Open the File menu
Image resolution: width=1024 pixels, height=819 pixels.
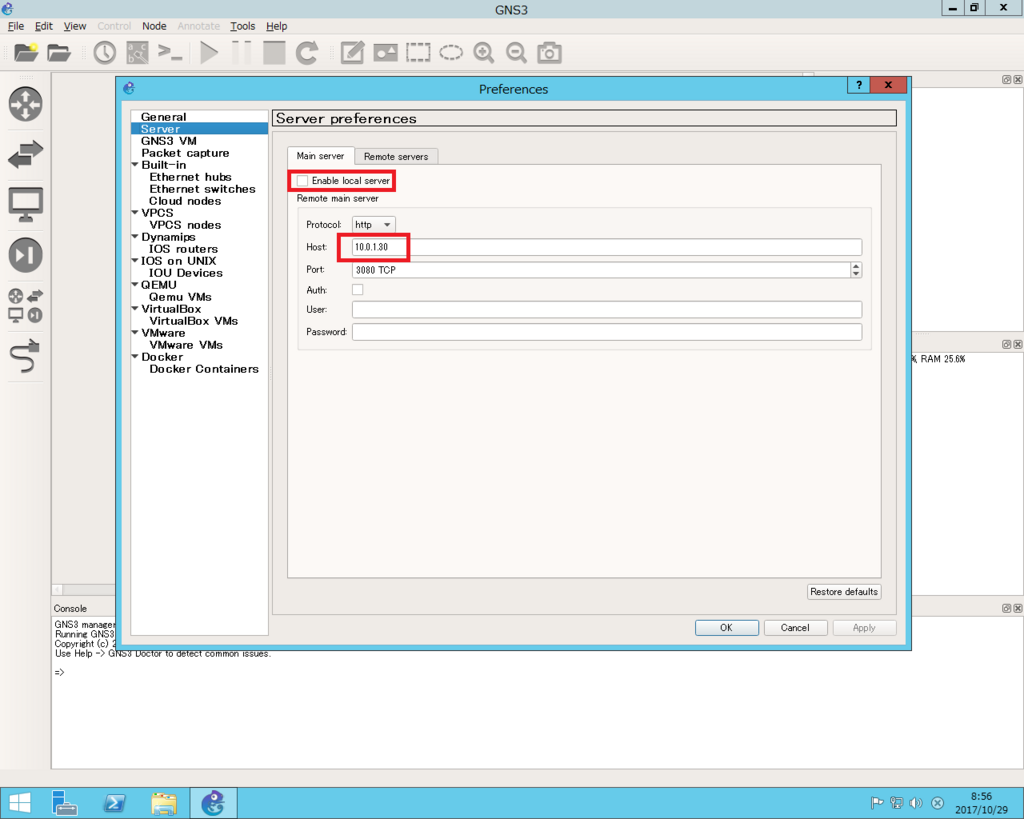16,26
